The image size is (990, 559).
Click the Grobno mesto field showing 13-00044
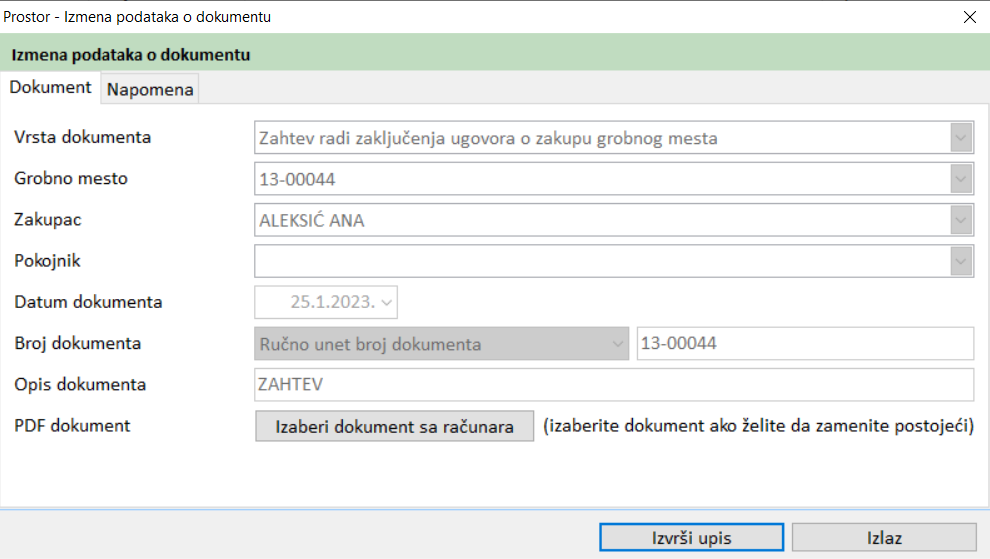[600, 179]
